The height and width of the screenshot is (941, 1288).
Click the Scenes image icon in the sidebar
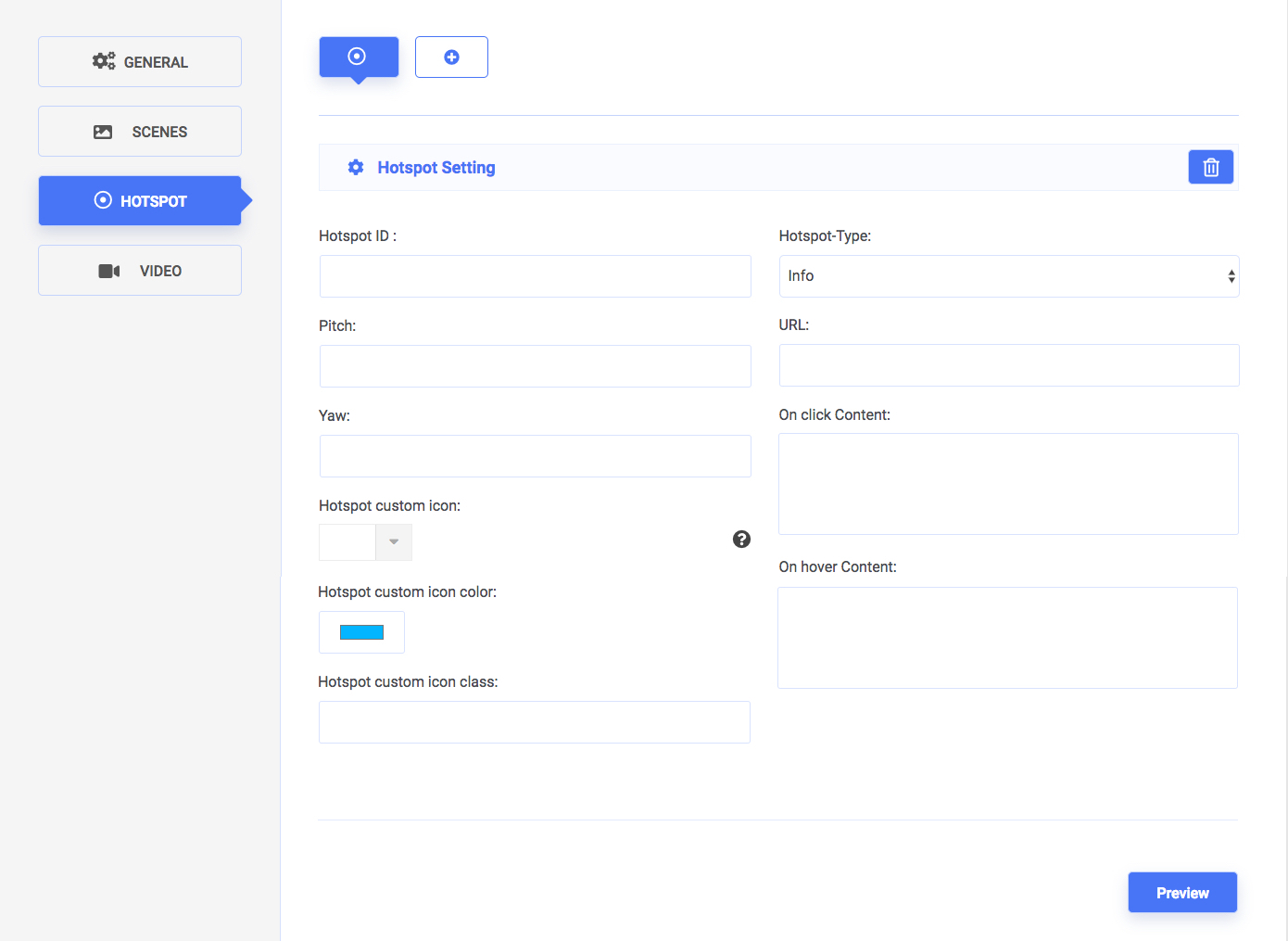pos(104,131)
